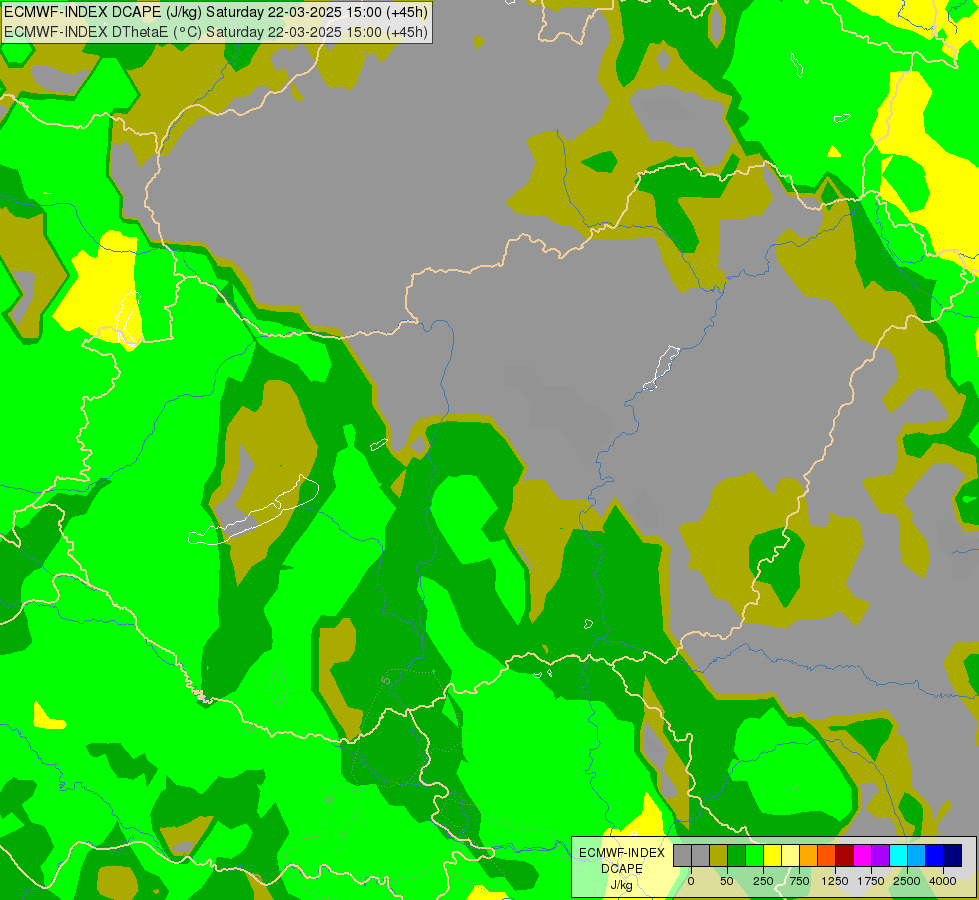Click the DCAPE (J/kg) title line

(216, 12)
